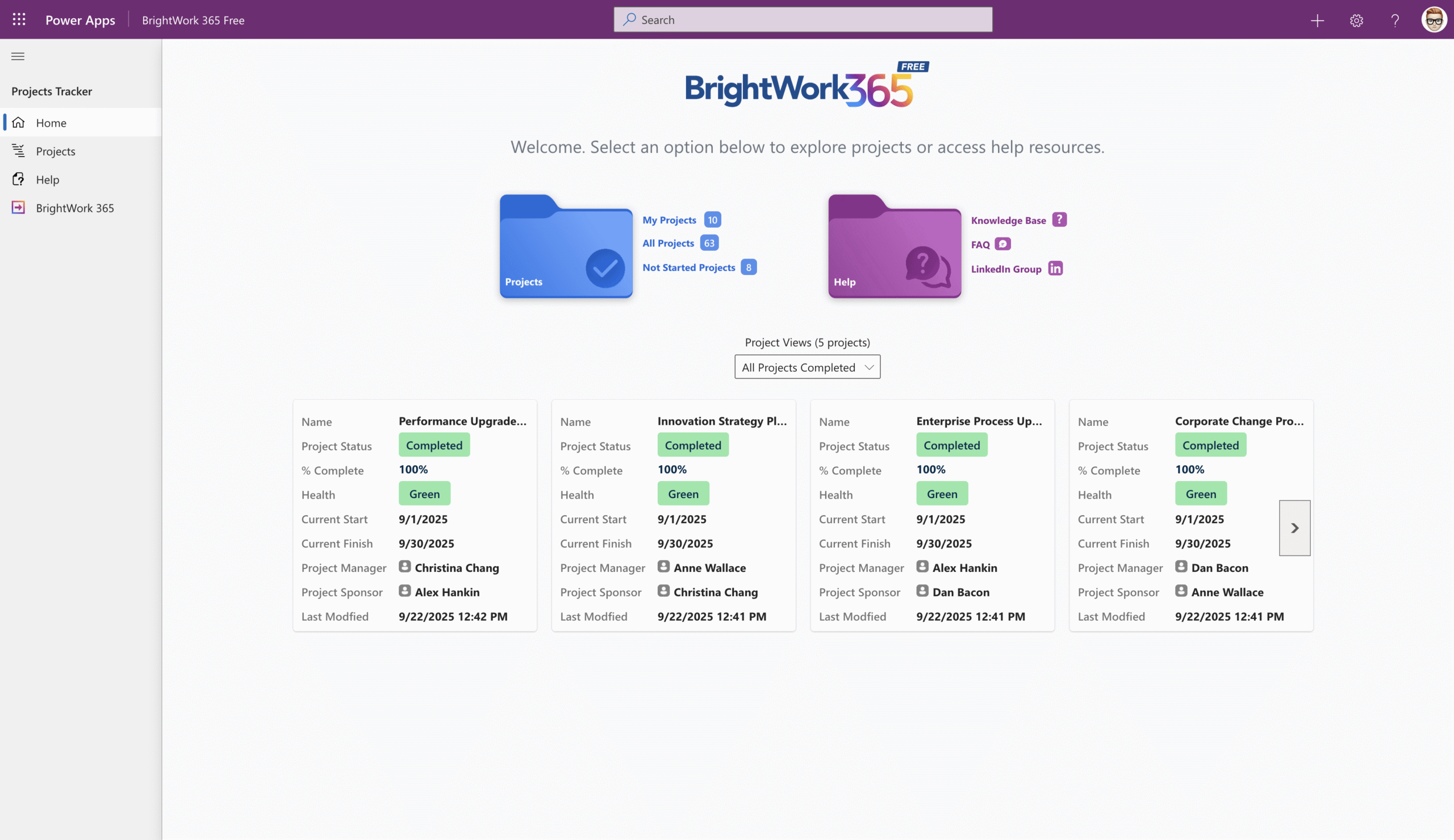This screenshot has height=840, width=1454.
Task: Click the blue Projects folder tile
Action: pos(566,247)
